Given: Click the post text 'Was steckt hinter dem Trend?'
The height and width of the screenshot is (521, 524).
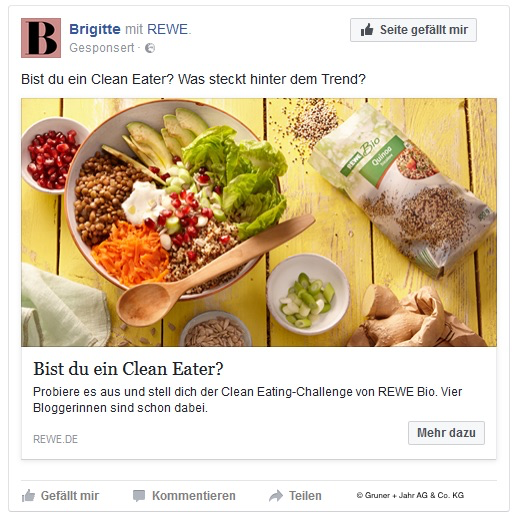Looking at the screenshot, I should [272, 80].
